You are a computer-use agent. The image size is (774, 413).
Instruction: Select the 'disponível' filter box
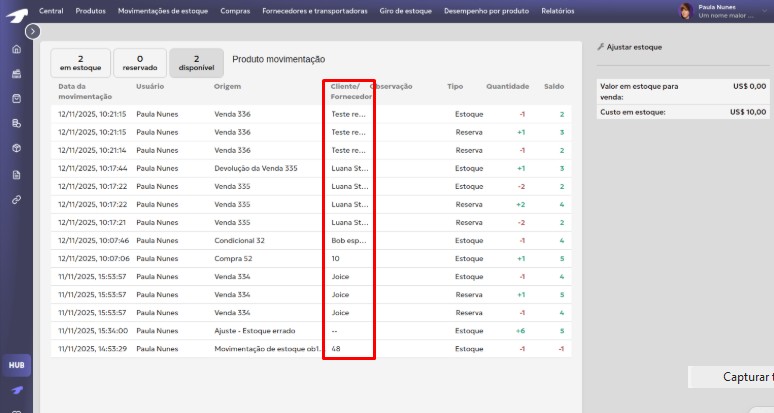[x=196, y=63]
